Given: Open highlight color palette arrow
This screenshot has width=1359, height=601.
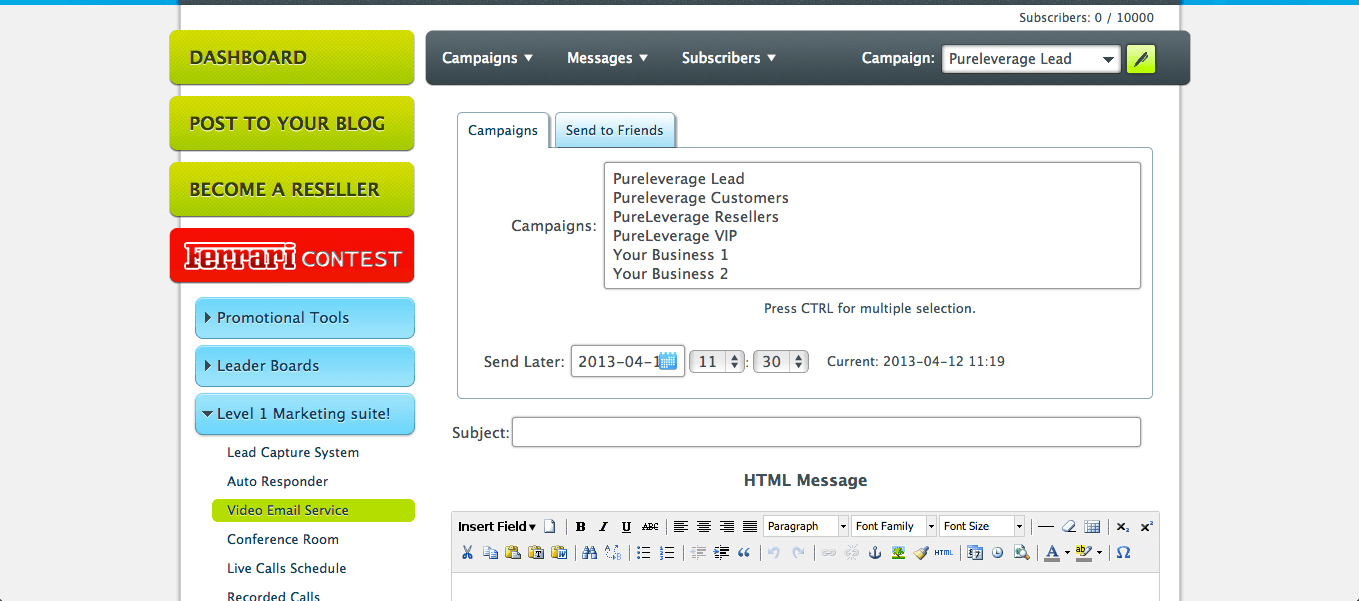Looking at the screenshot, I should 1099,552.
